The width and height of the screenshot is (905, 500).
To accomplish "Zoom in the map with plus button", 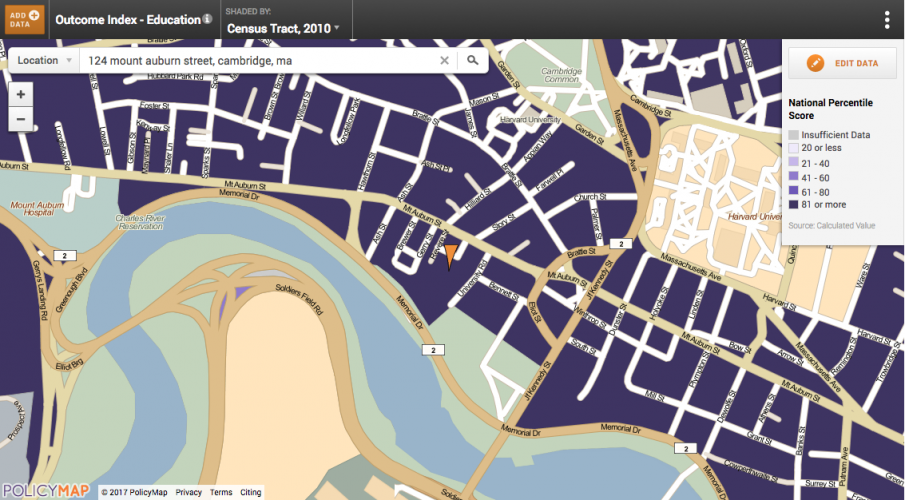I will point(21,95).
